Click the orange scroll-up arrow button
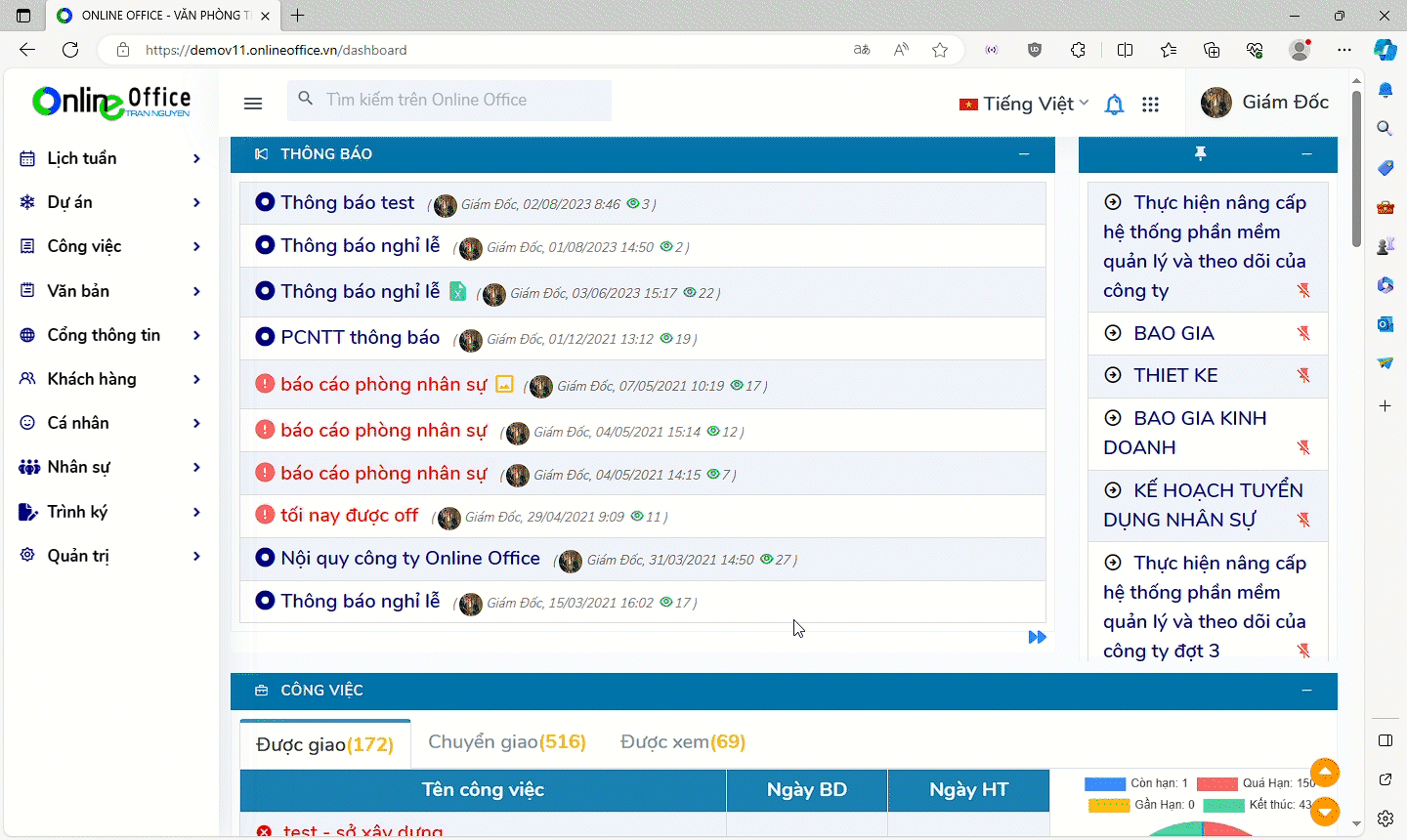Screen dimensions: 1407x840 click(x=1324, y=773)
